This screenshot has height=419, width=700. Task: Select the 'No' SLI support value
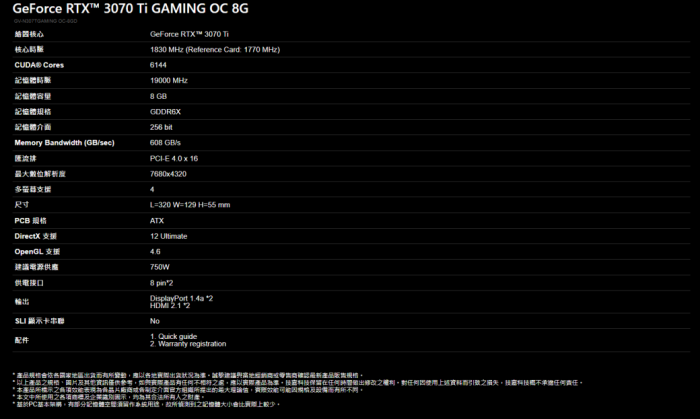(154, 321)
